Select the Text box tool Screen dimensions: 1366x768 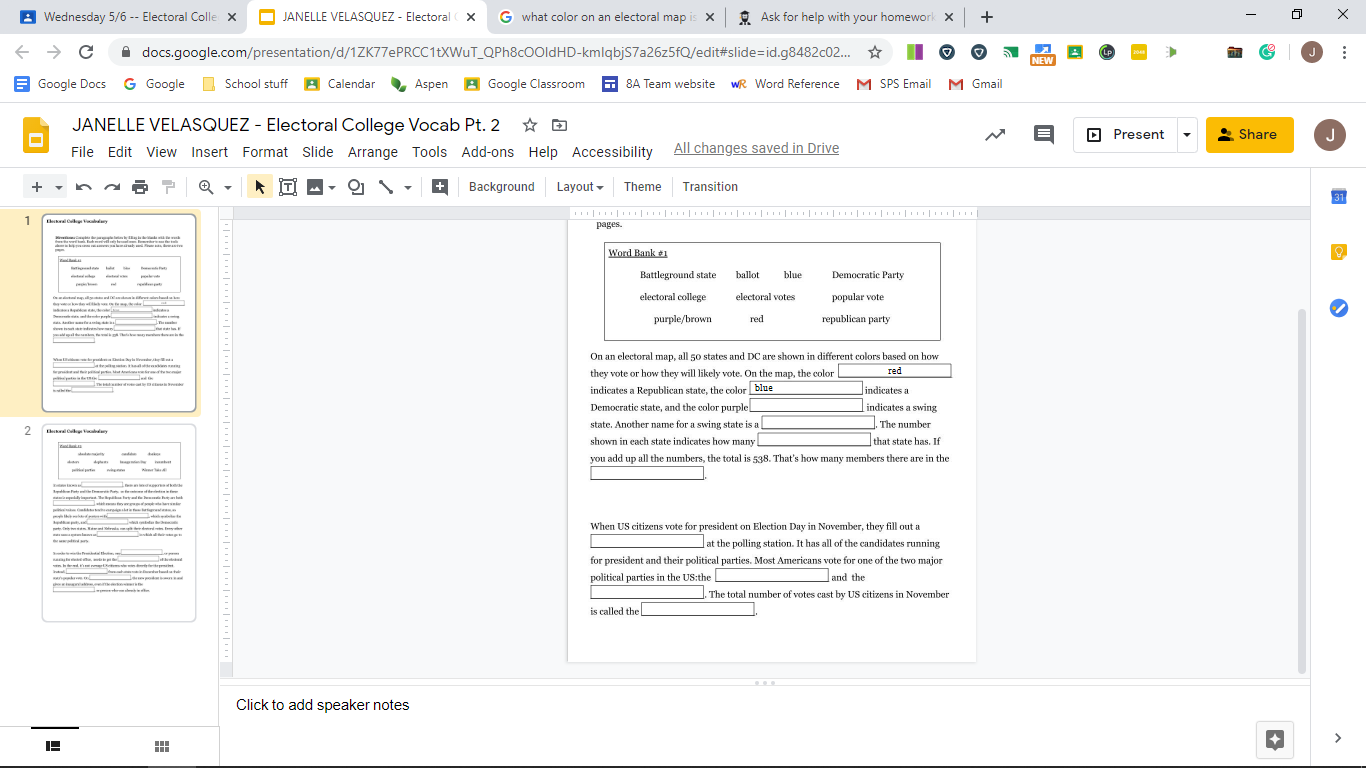coord(288,187)
